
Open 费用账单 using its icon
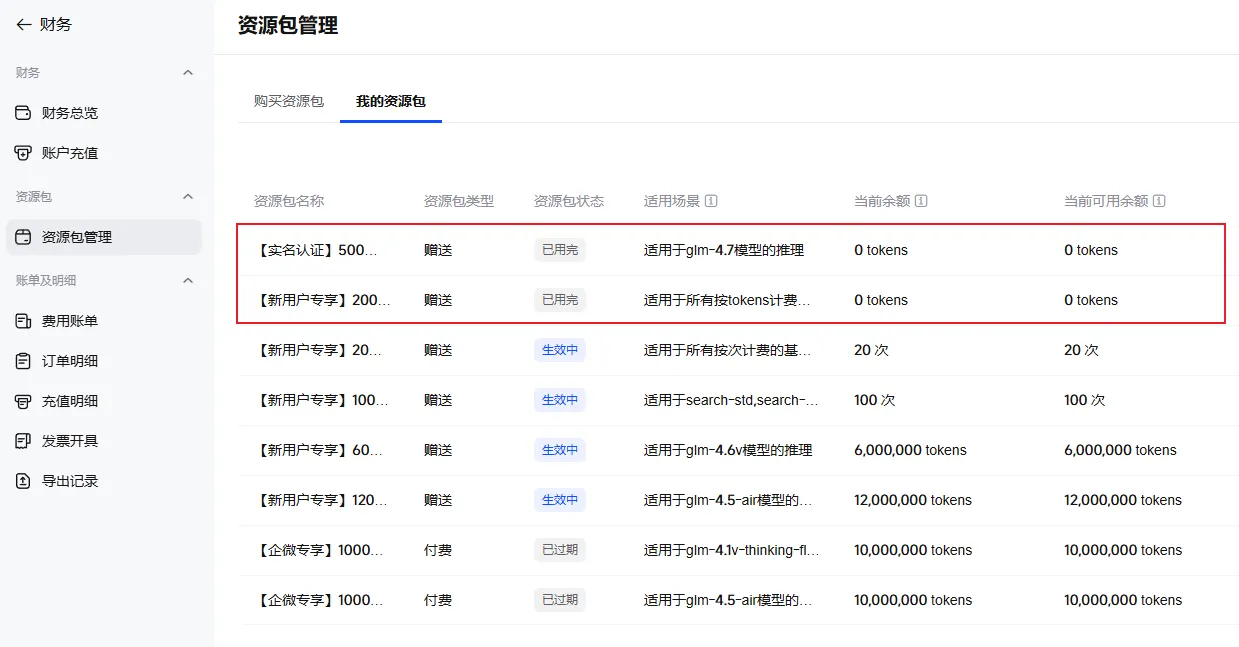(24, 321)
